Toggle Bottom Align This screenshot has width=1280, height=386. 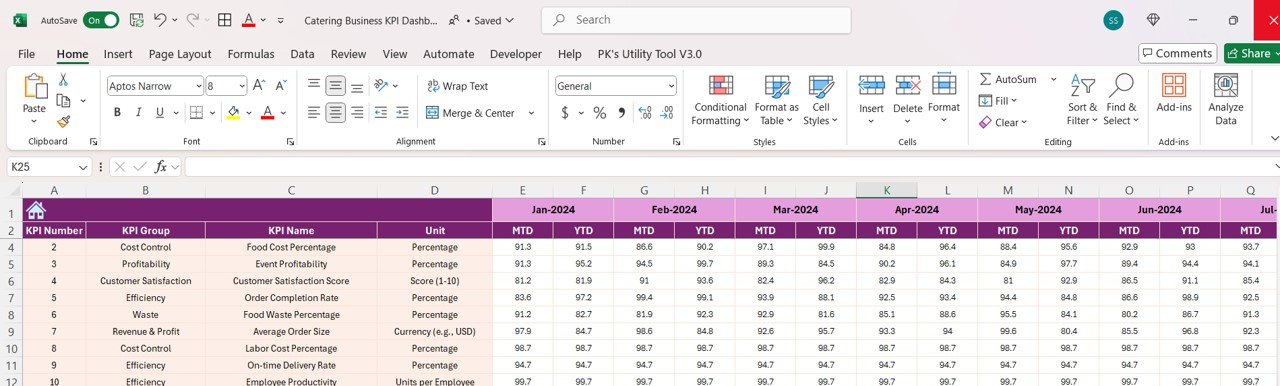[358, 86]
